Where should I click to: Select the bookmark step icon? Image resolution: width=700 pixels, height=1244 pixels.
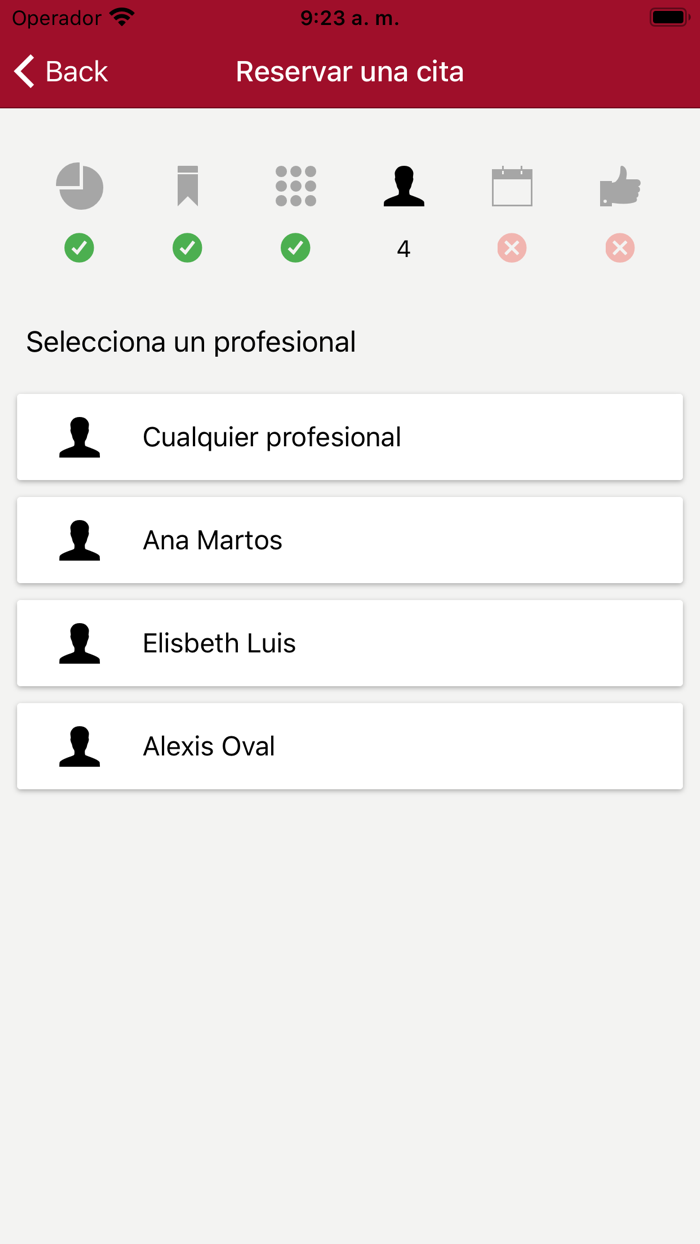(x=188, y=186)
